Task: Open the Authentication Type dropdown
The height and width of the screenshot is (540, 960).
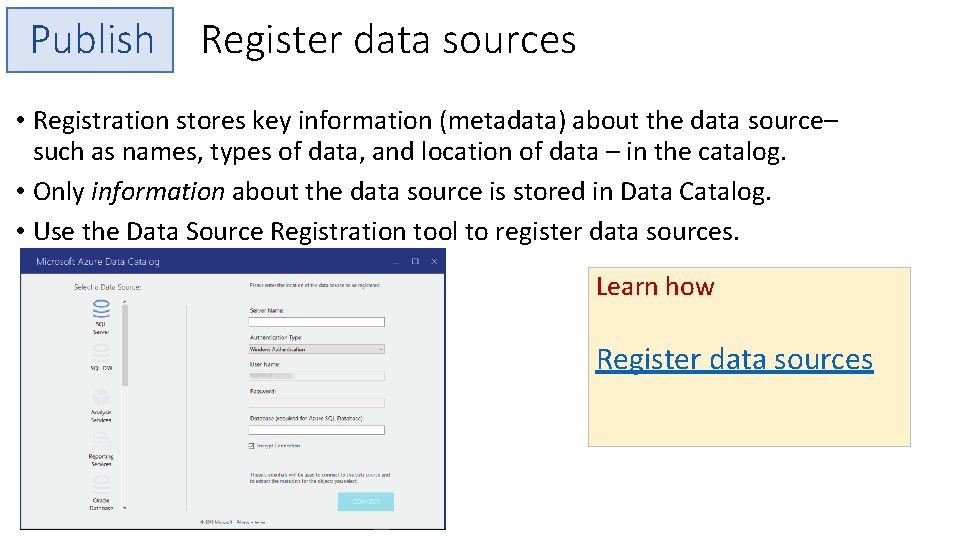Action: pyautogui.click(x=317, y=349)
